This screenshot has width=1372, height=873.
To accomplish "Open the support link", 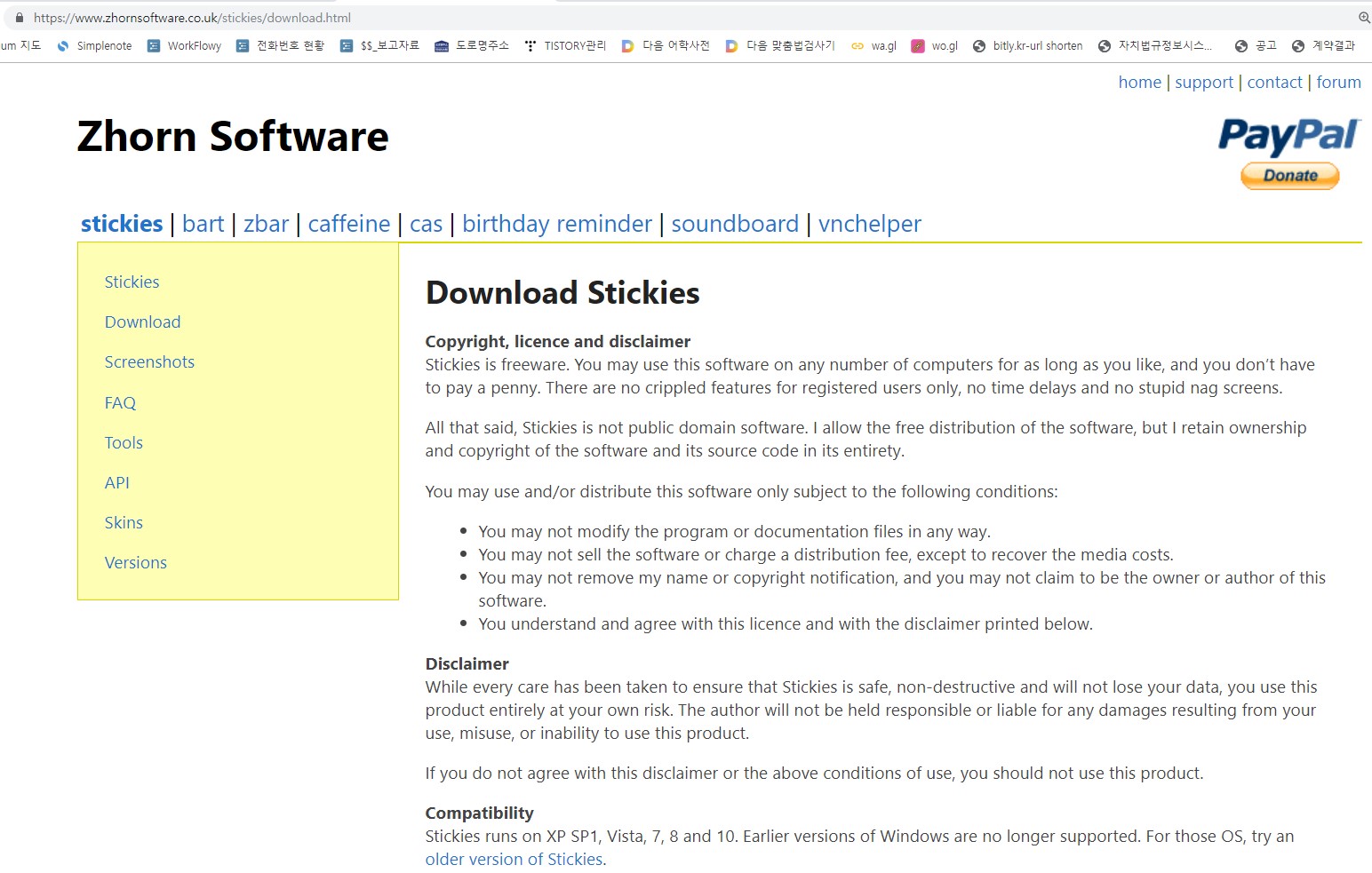I will 1204,83.
